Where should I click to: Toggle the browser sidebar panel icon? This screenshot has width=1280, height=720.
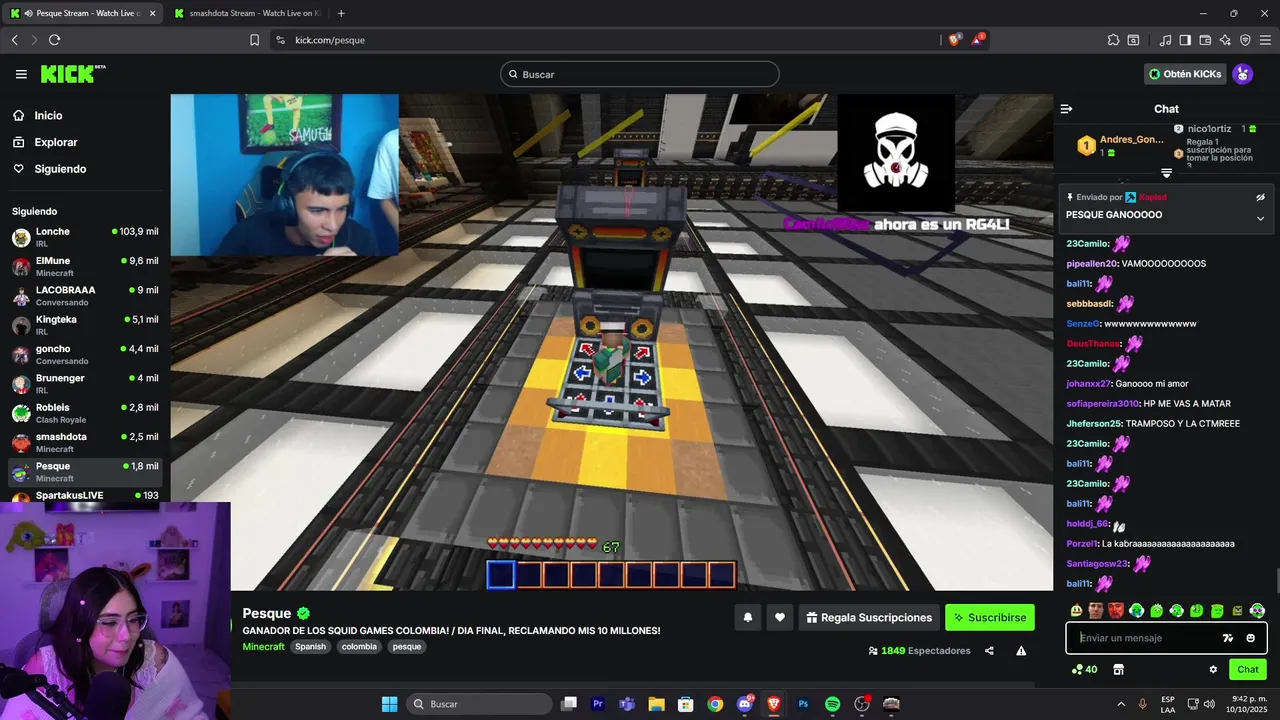click(1185, 40)
